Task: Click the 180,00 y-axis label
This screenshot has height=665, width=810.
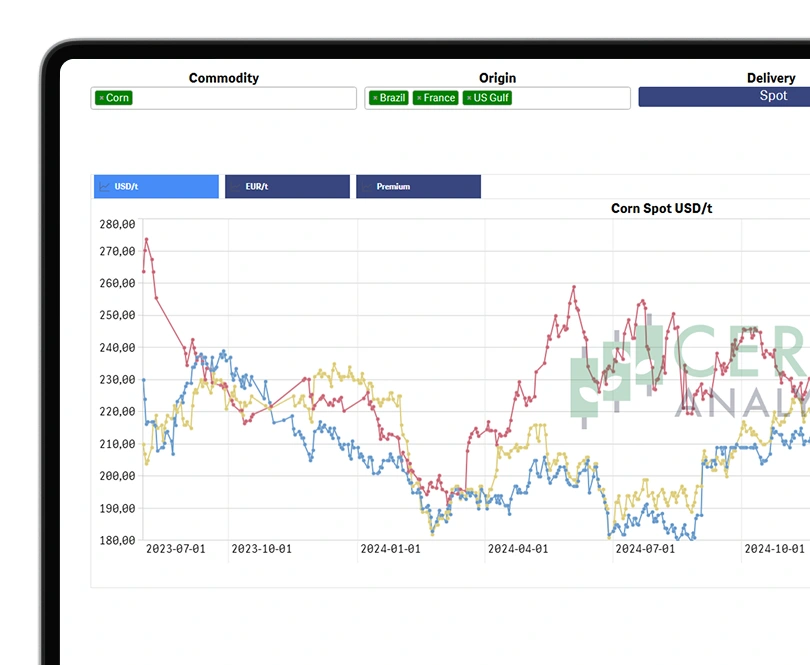Action: click(x=117, y=540)
